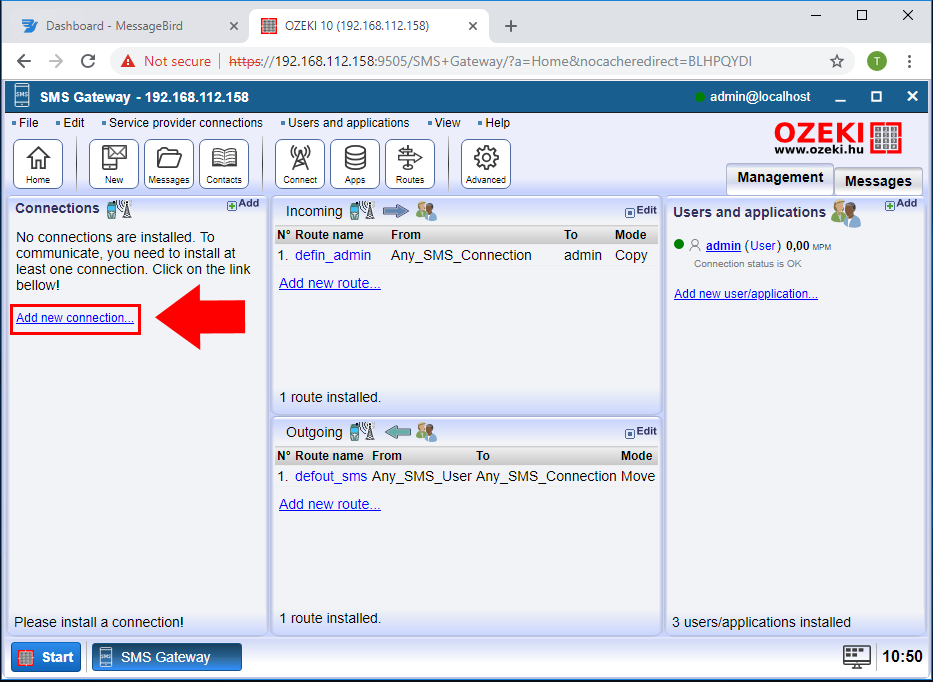The width and height of the screenshot is (933, 682).
Task: Click Add new route under Incoming
Action: point(330,283)
